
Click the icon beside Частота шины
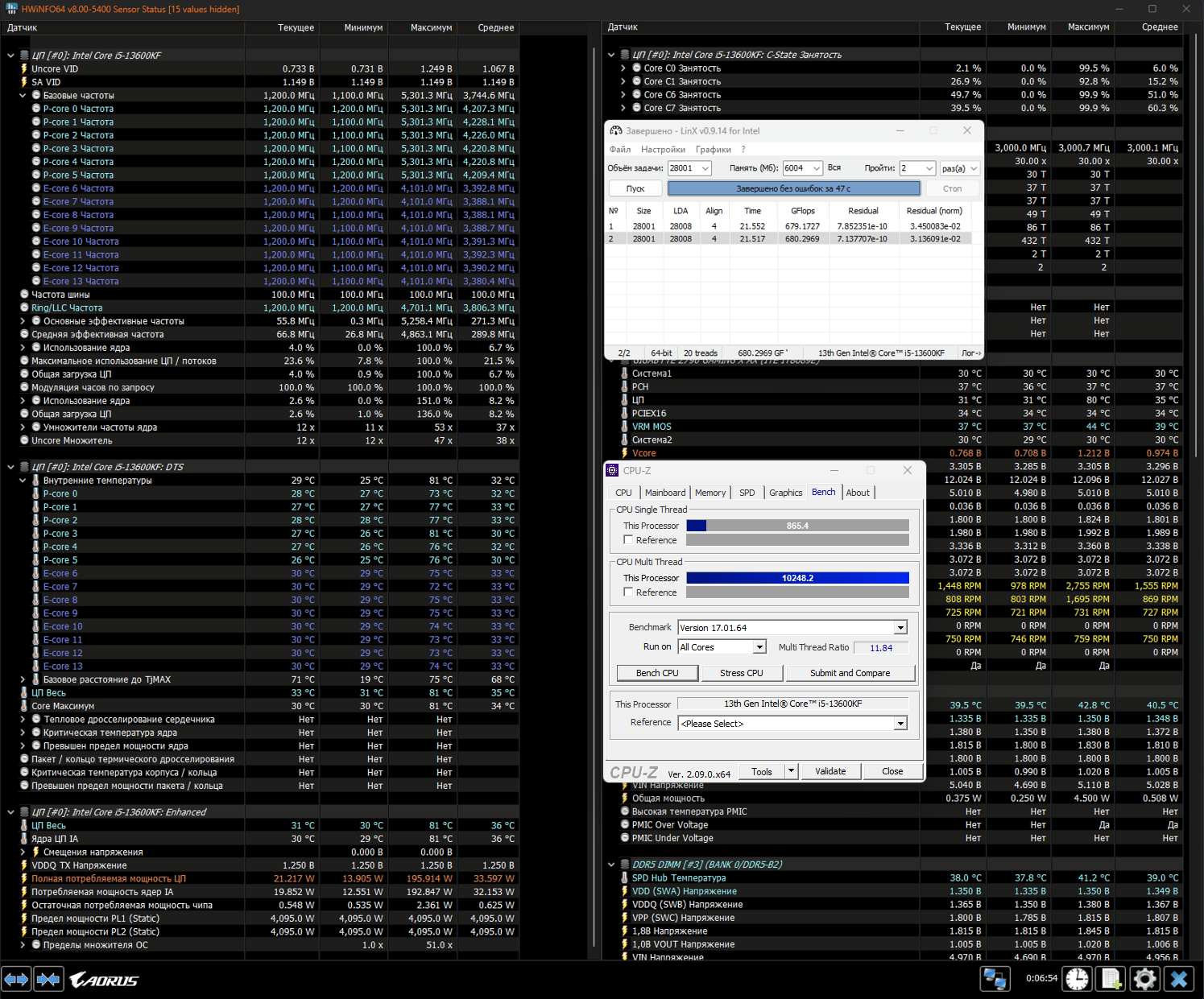pos(24,295)
